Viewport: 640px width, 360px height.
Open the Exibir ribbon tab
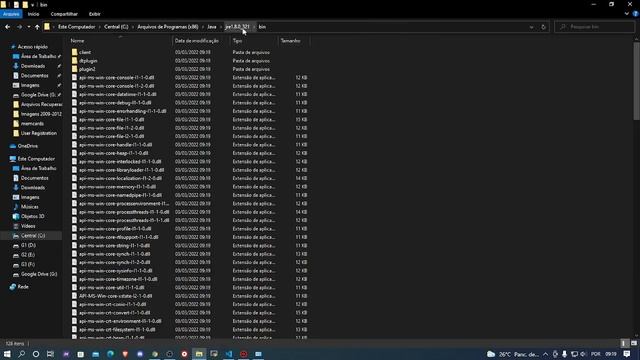click(x=95, y=14)
